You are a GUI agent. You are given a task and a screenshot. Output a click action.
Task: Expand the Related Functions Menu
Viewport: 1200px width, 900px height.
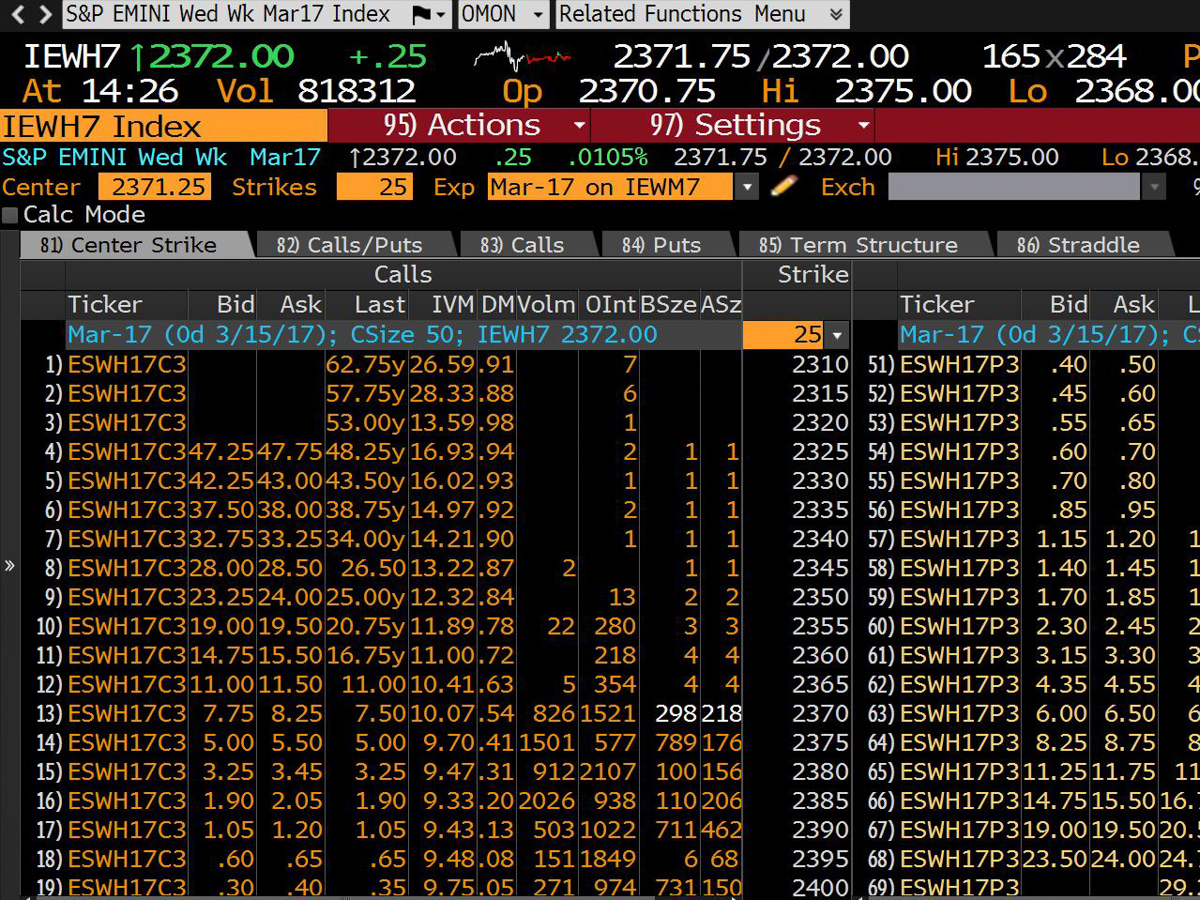(702, 14)
